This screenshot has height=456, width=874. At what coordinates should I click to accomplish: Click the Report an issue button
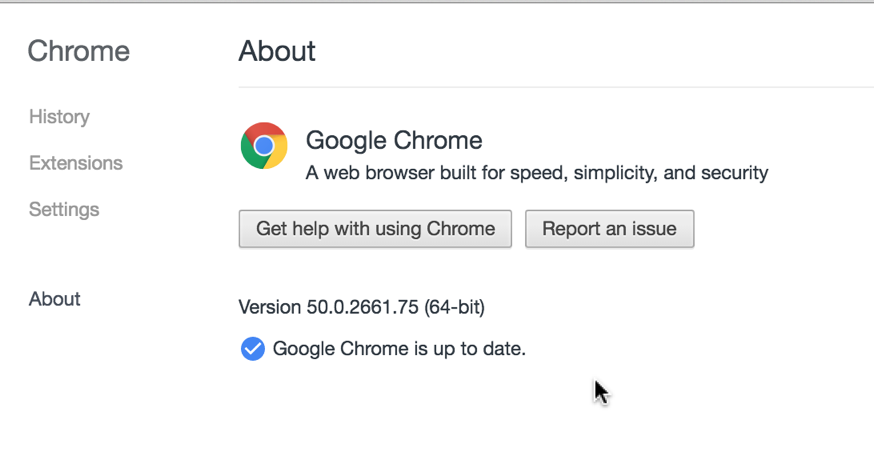pyautogui.click(x=609, y=229)
